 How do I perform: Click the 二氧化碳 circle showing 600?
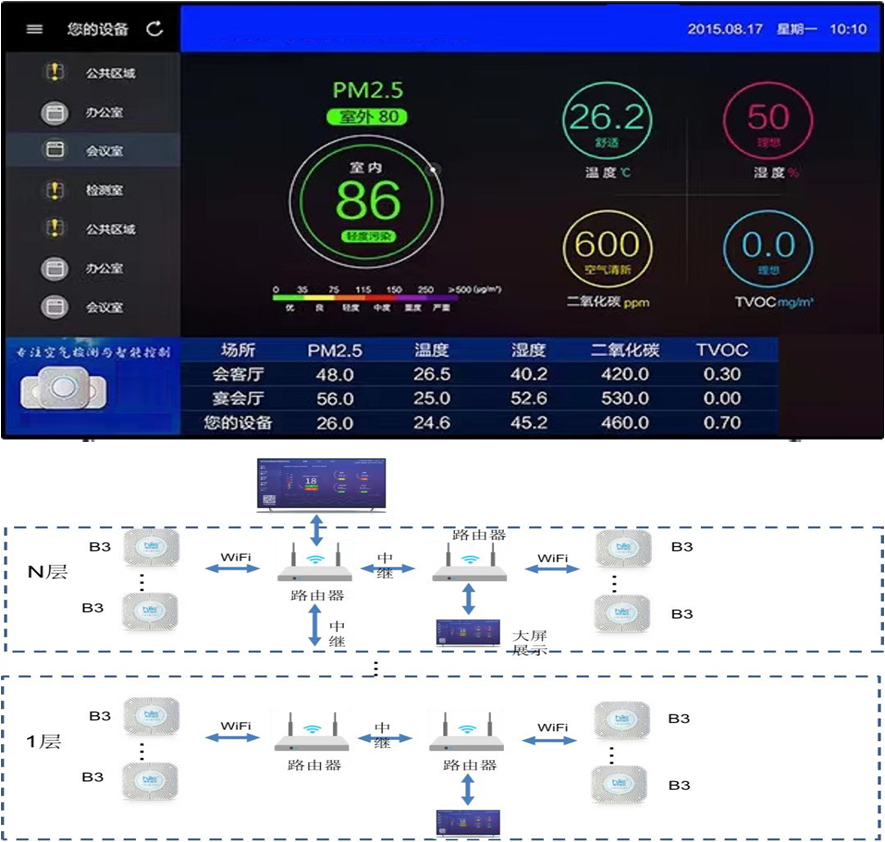607,249
